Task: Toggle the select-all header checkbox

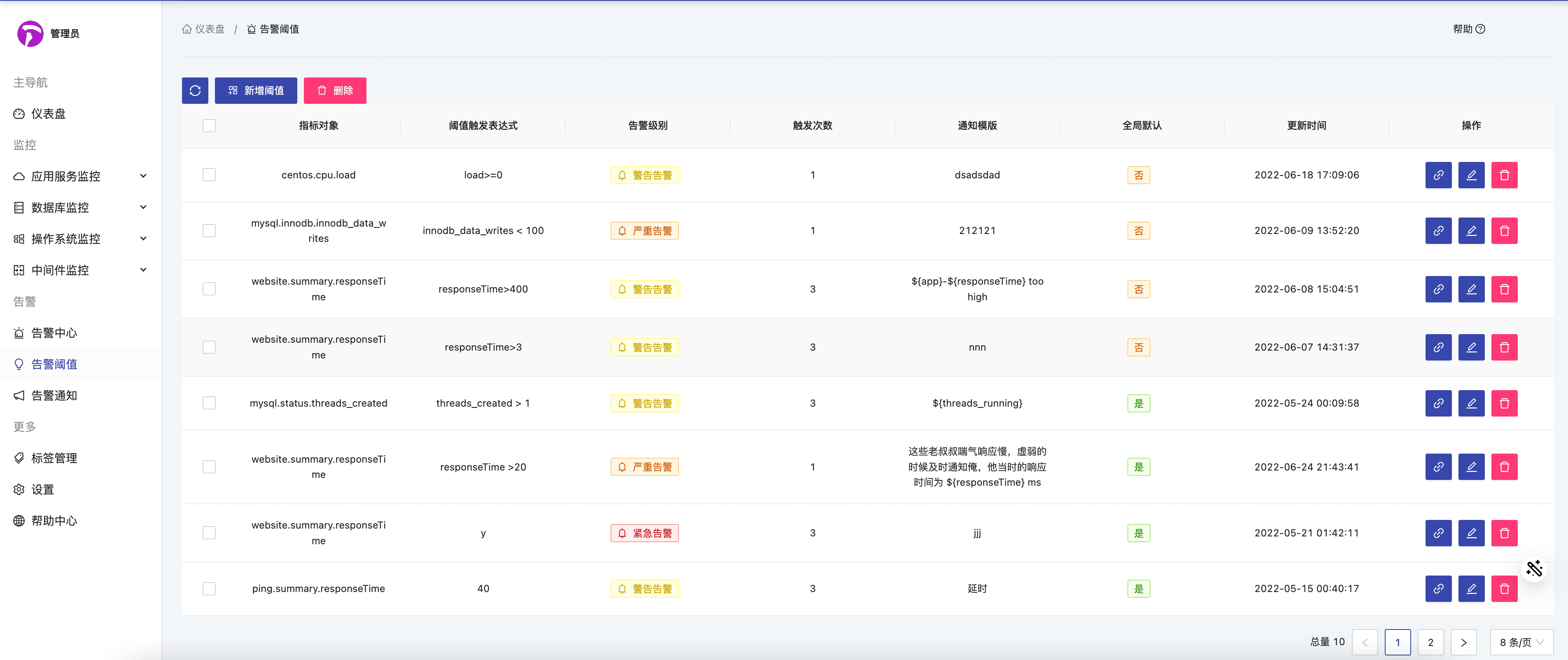Action: pyautogui.click(x=209, y=125)
